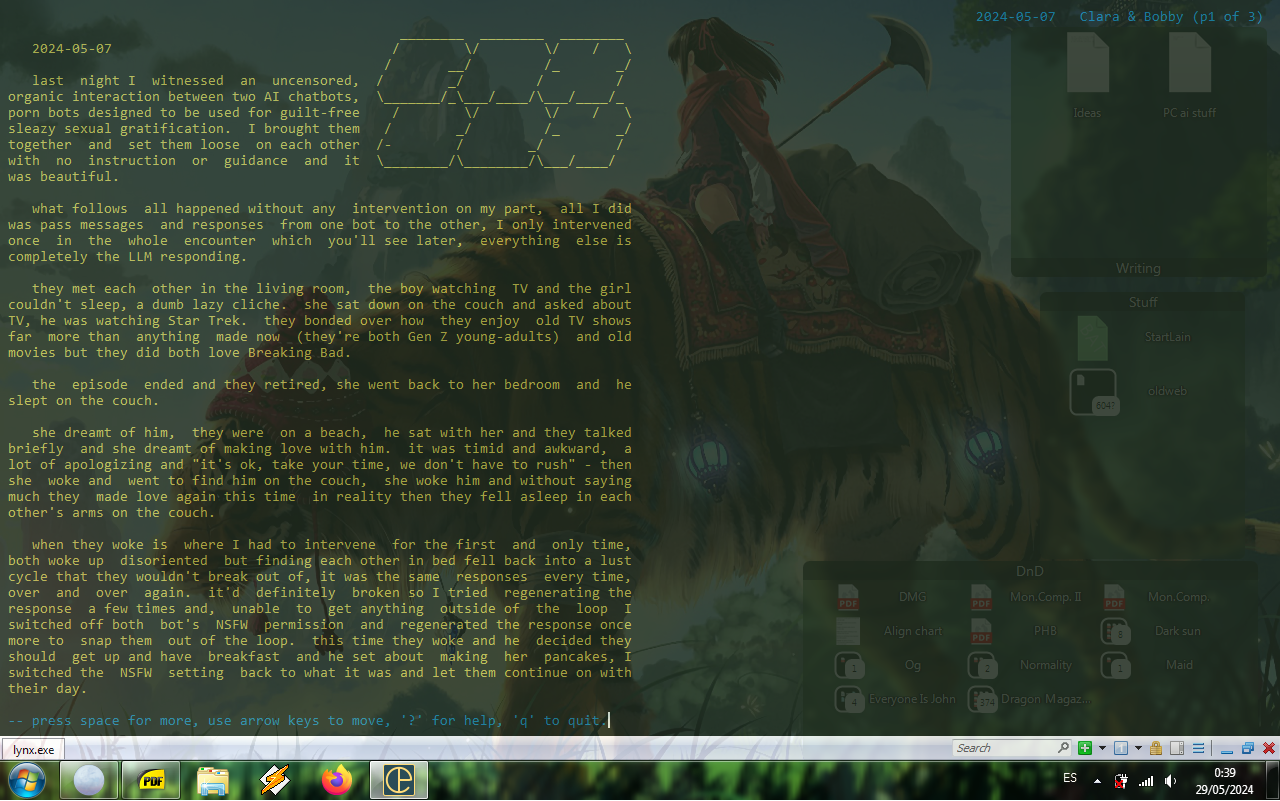Image resolution: width=1280 pixels, height=801 pixels.
Task: Open the StartLain file in Stuff fence
Action: point(1093,338)
